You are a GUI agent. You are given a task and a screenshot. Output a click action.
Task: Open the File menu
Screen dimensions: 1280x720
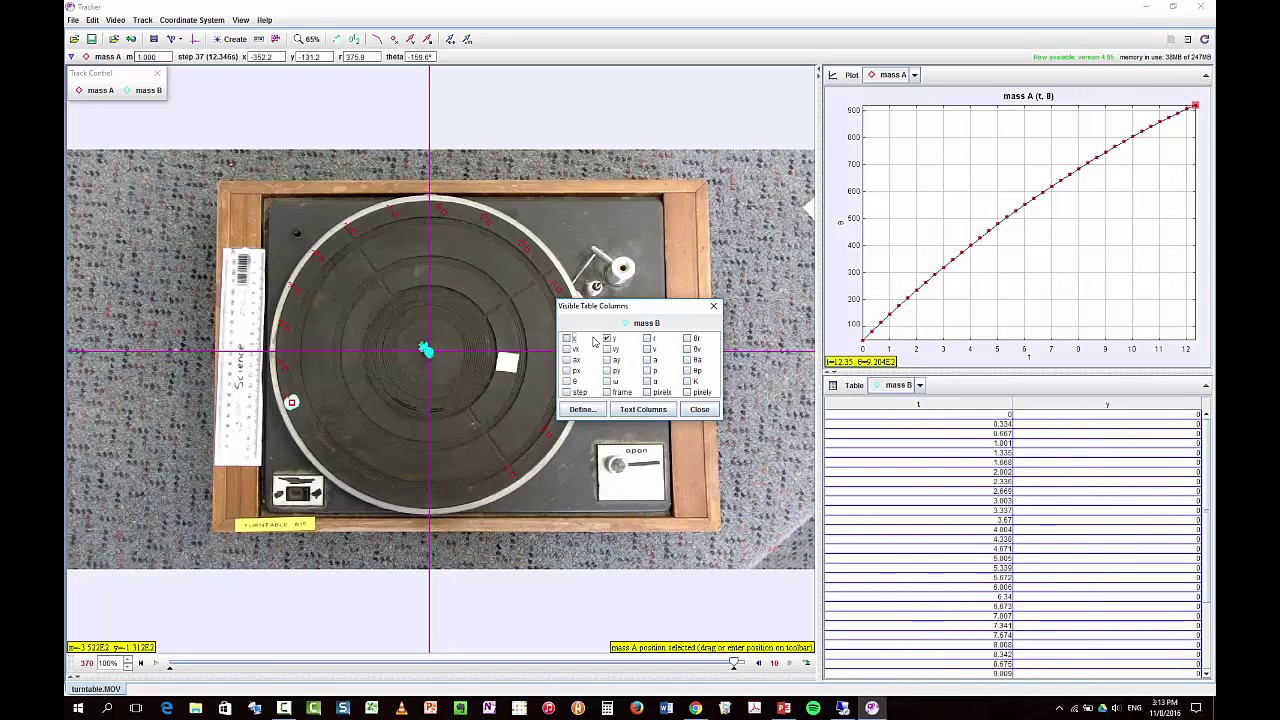coord(73,20)
